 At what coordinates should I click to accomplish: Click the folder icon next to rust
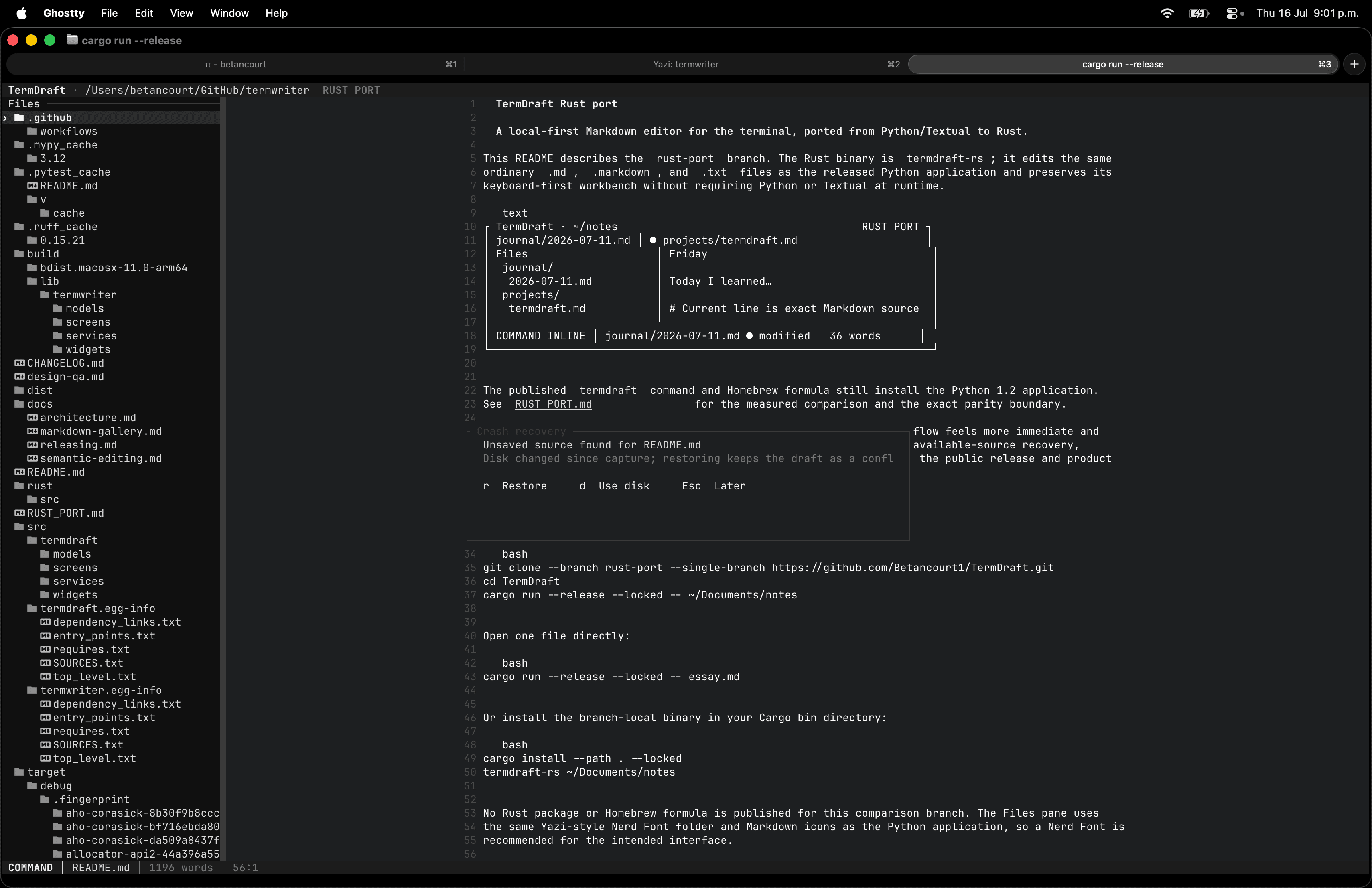pyautogui.click(x=19, y=486)
